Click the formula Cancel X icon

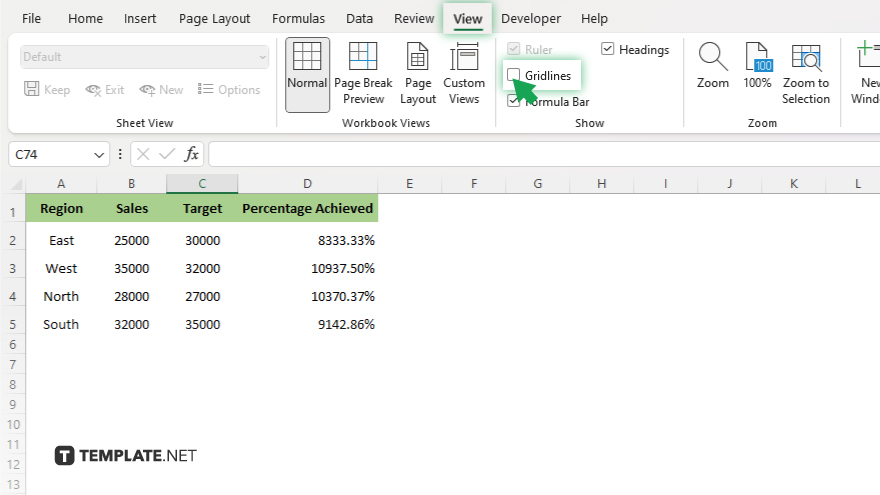(143, 154)
